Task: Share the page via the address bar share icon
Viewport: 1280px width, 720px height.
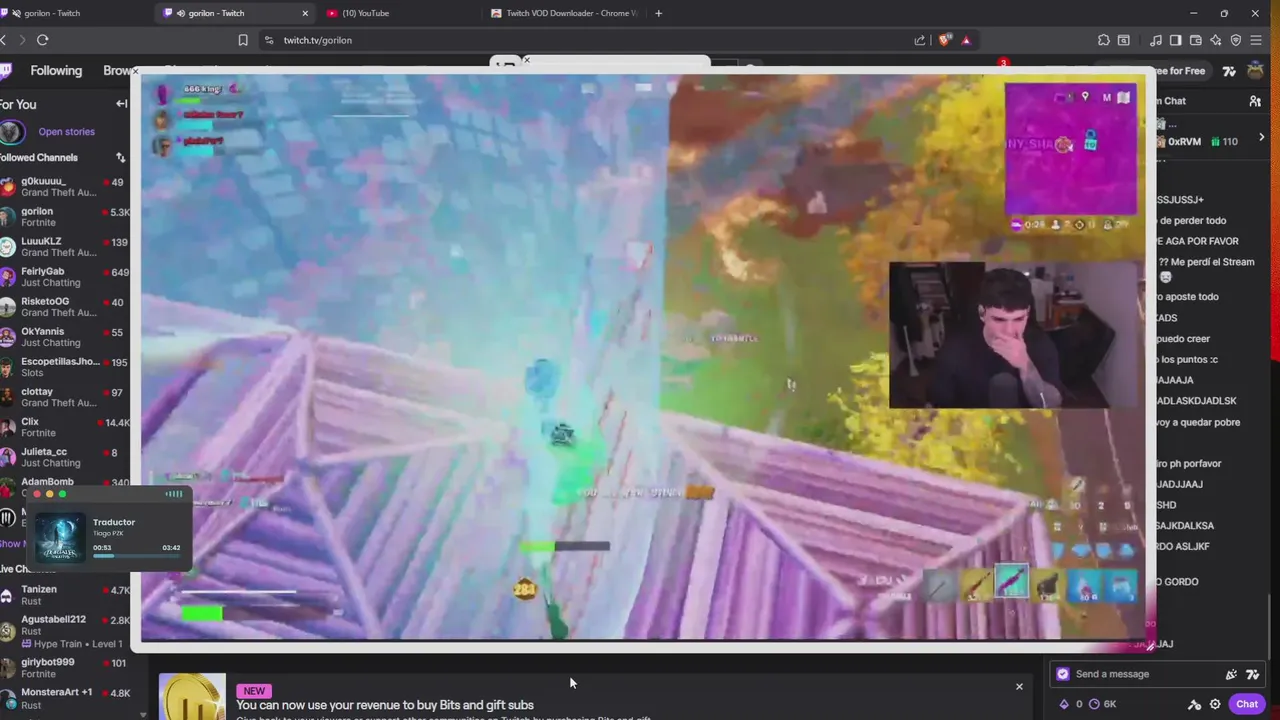Action: click(919, 40)
